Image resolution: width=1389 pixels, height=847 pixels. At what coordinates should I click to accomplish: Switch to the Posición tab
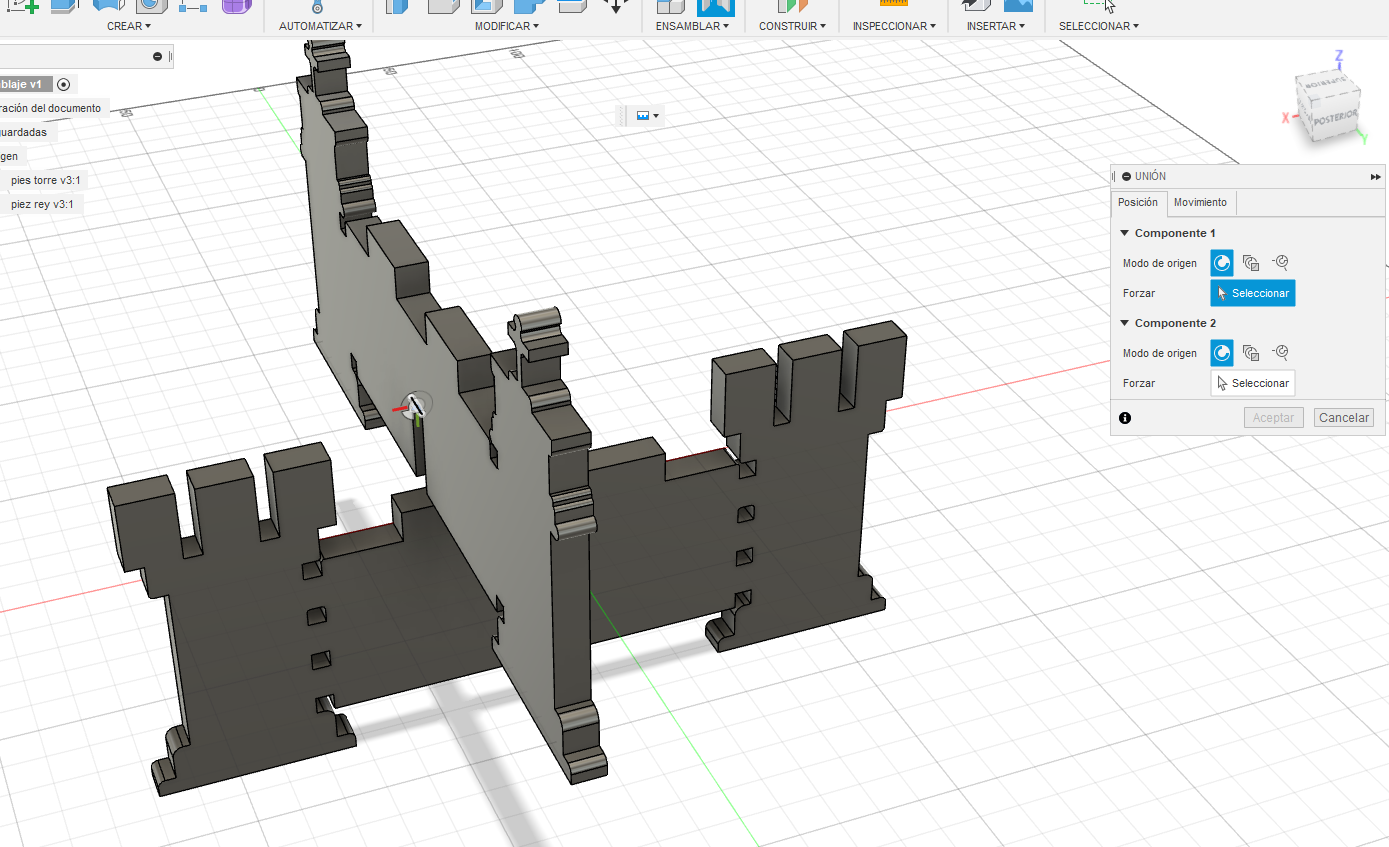coord(1138,202)
